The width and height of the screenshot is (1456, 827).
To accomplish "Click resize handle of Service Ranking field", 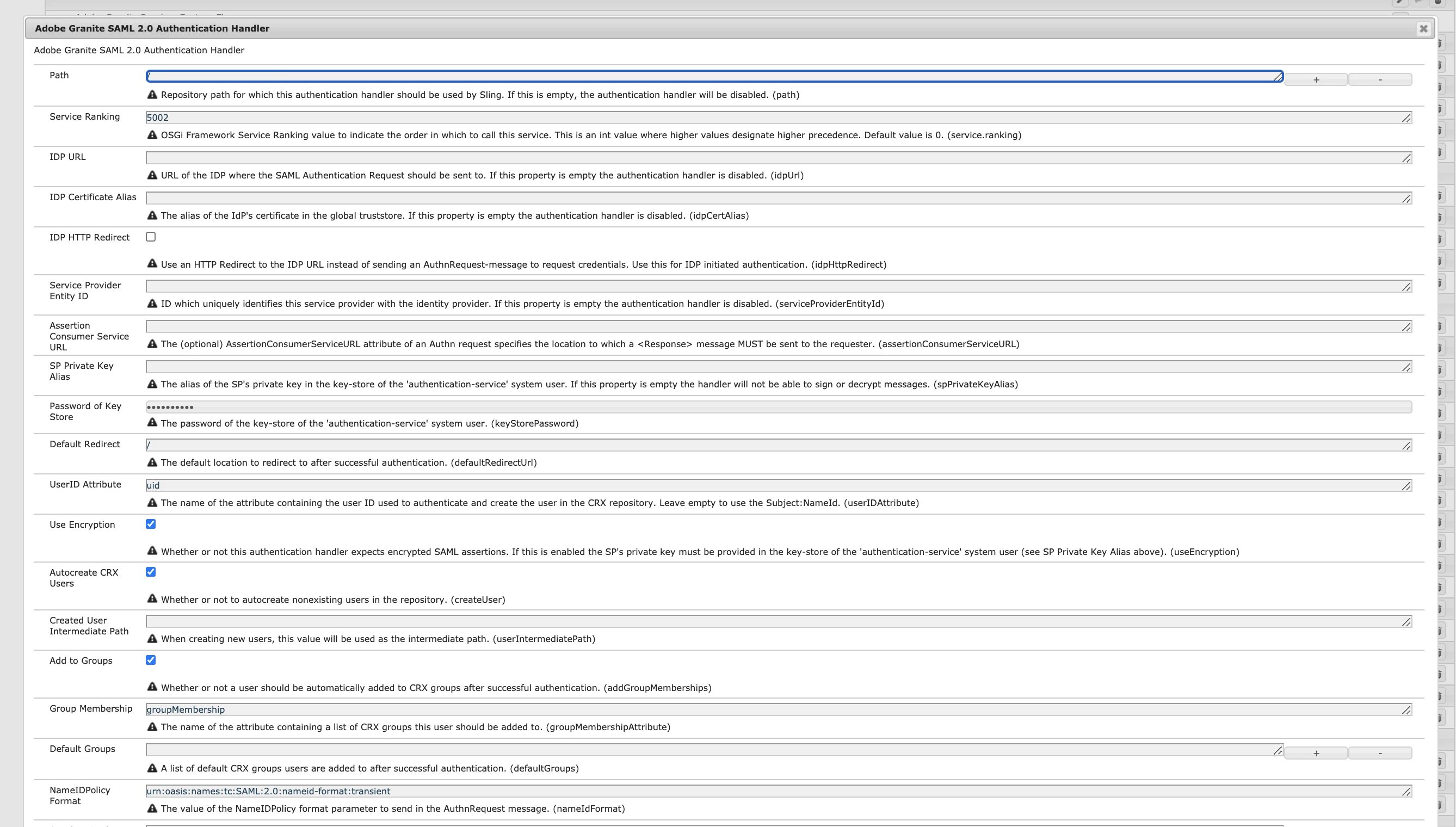I will click(1406, 118).
